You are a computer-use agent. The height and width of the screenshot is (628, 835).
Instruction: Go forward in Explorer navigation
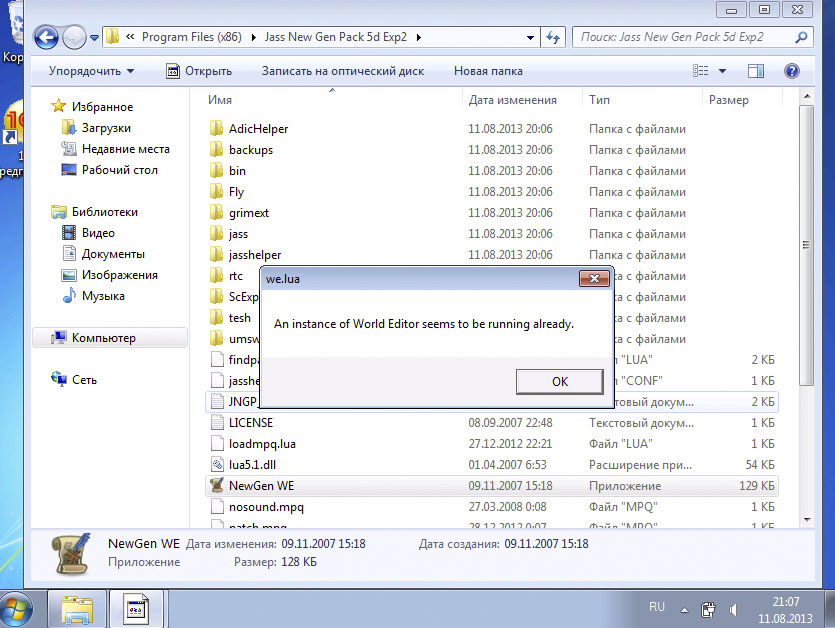click(74, 37)
